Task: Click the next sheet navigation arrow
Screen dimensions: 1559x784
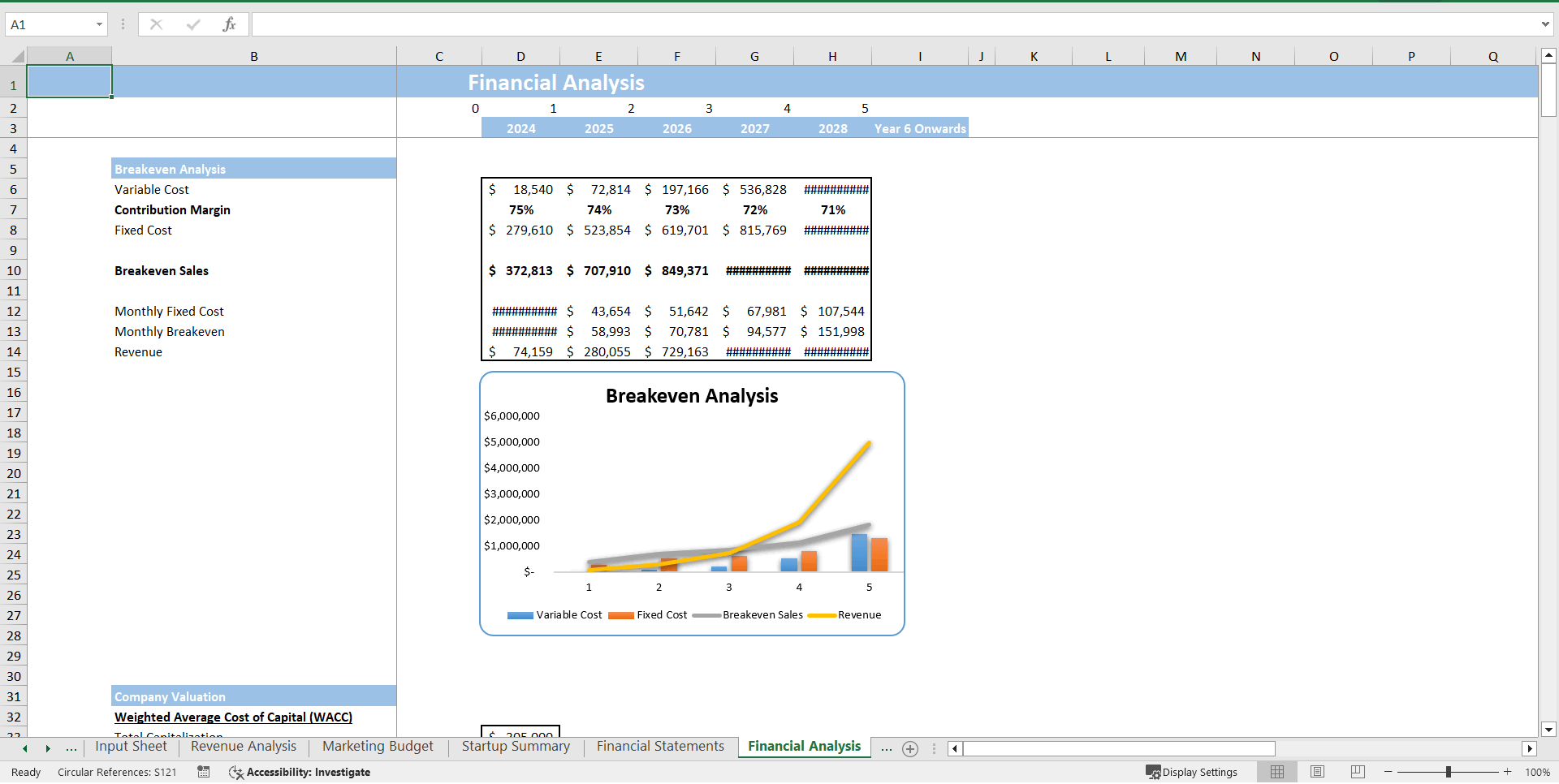Action: [48, 748]
